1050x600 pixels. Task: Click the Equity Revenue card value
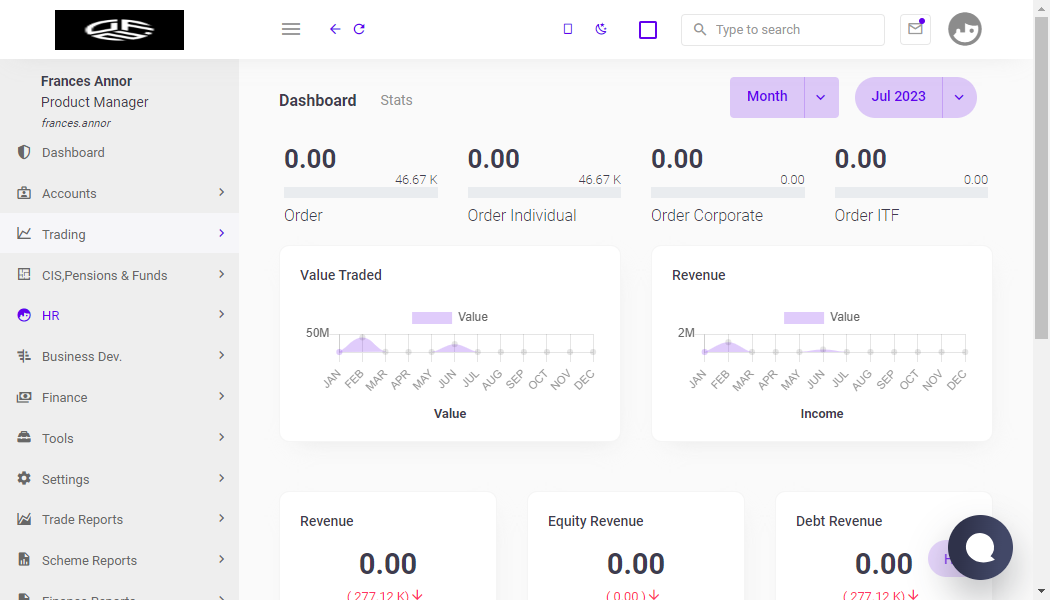635,564
